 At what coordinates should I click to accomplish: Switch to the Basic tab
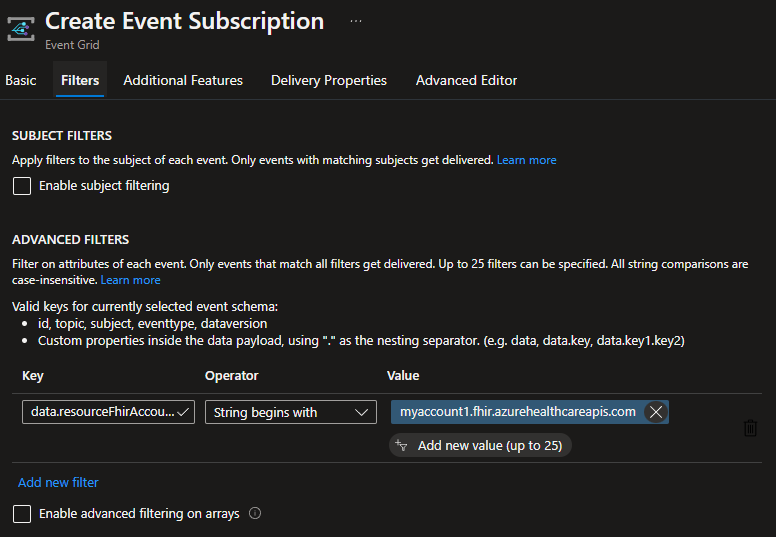(x=21, y=80)
